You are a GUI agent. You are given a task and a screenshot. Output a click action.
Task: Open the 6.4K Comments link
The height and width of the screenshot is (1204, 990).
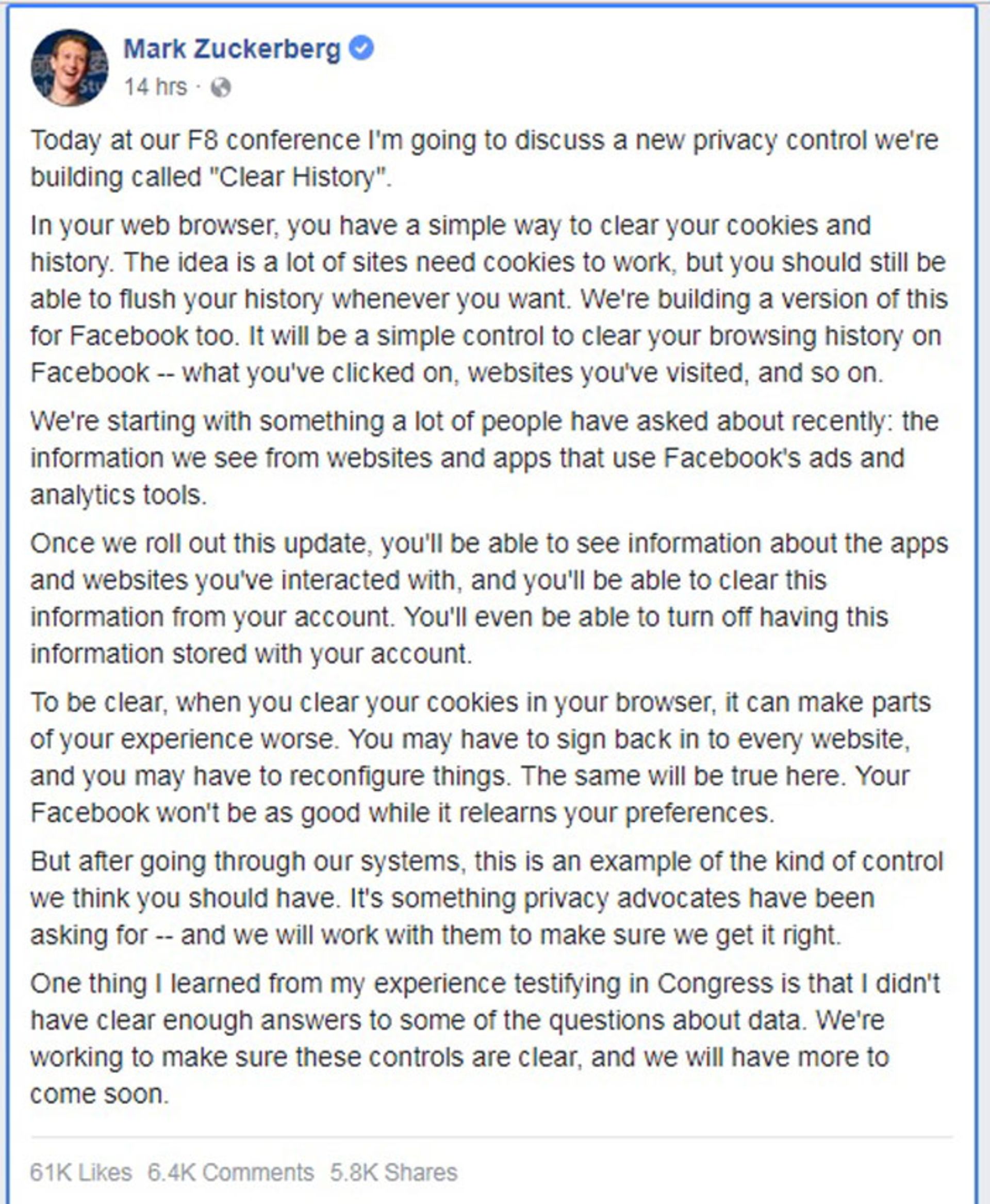pyautogui.click(x=231, y=1172)
